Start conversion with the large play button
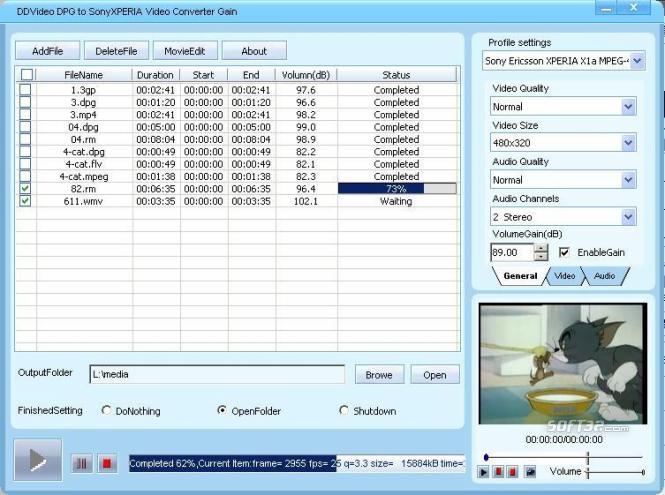This screenshot has height=495, width=665. pos(38,460)
